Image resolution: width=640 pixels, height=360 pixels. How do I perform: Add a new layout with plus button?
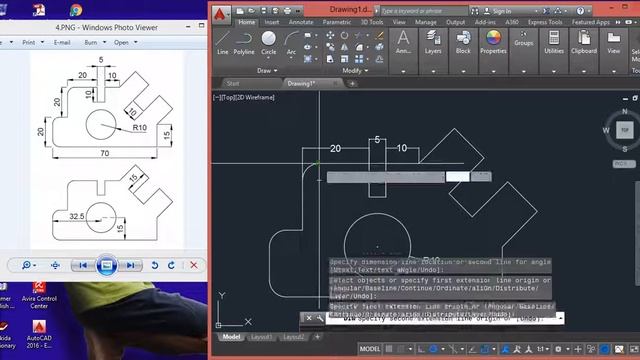[317, 337]
